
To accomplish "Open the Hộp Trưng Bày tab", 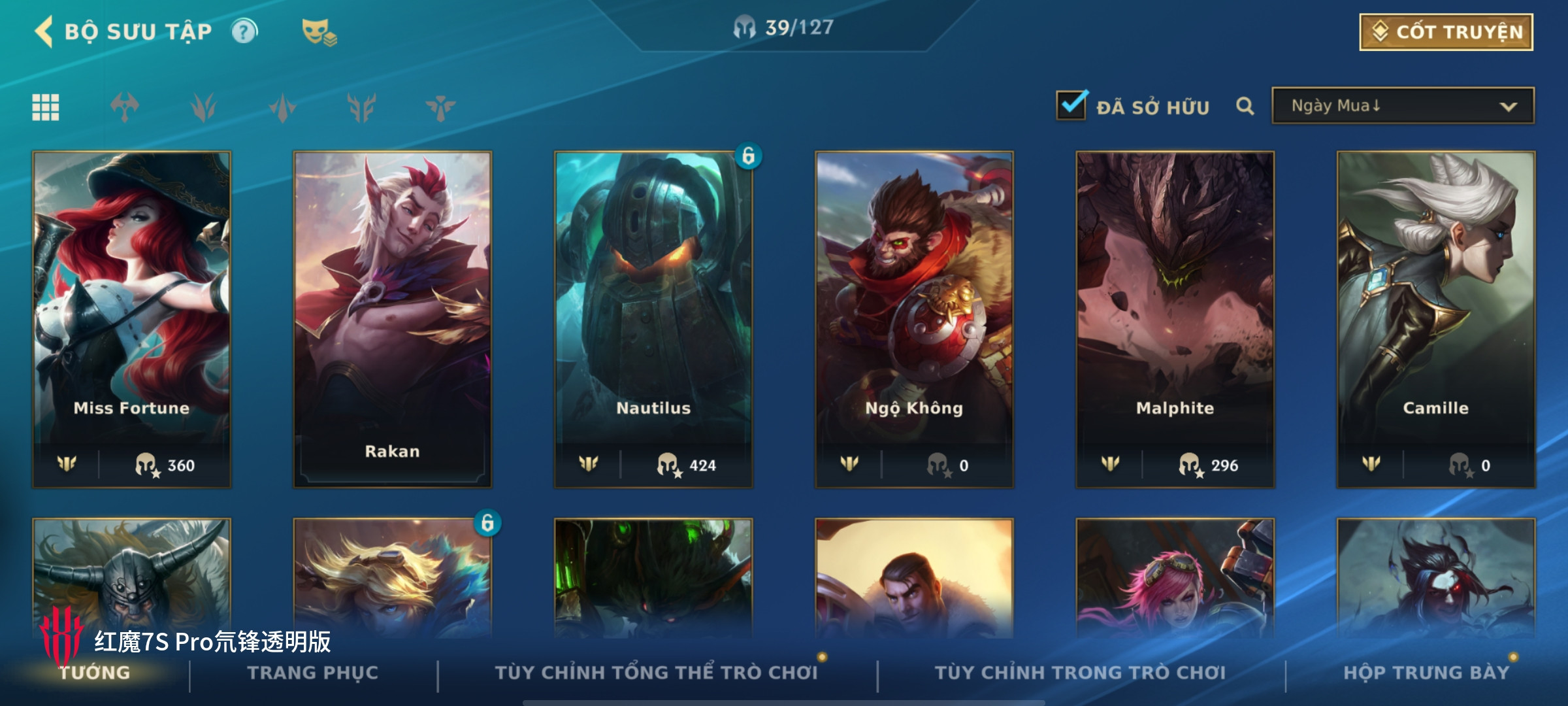I will pyautogui.click(x=1426, y=673).
